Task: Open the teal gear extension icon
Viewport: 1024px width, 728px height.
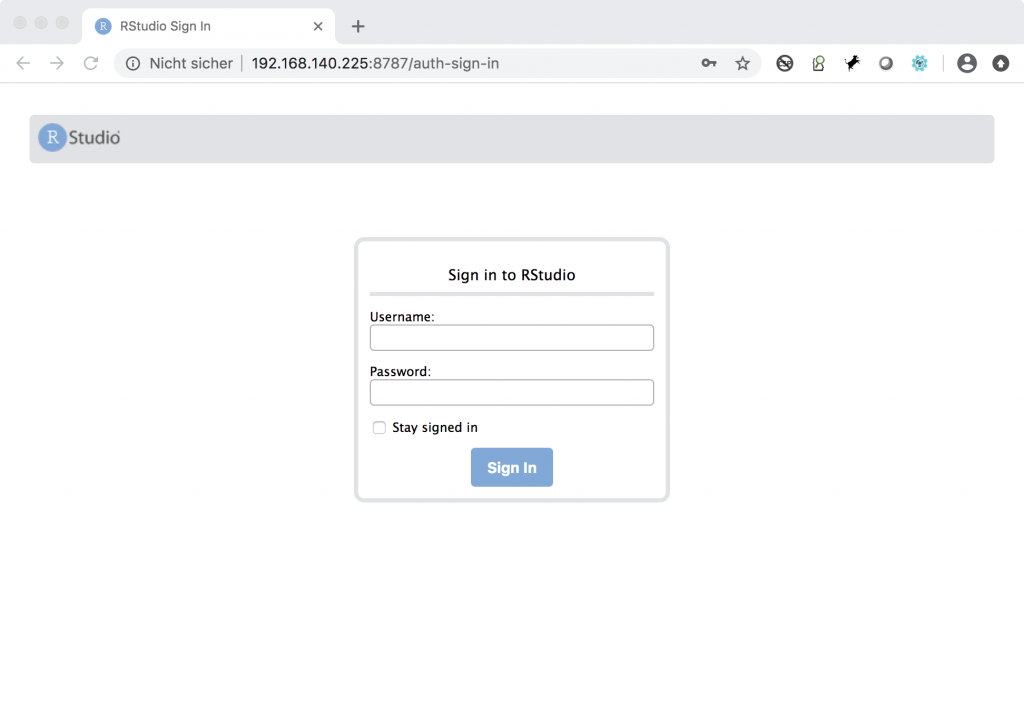Action: tap(920, 63)
